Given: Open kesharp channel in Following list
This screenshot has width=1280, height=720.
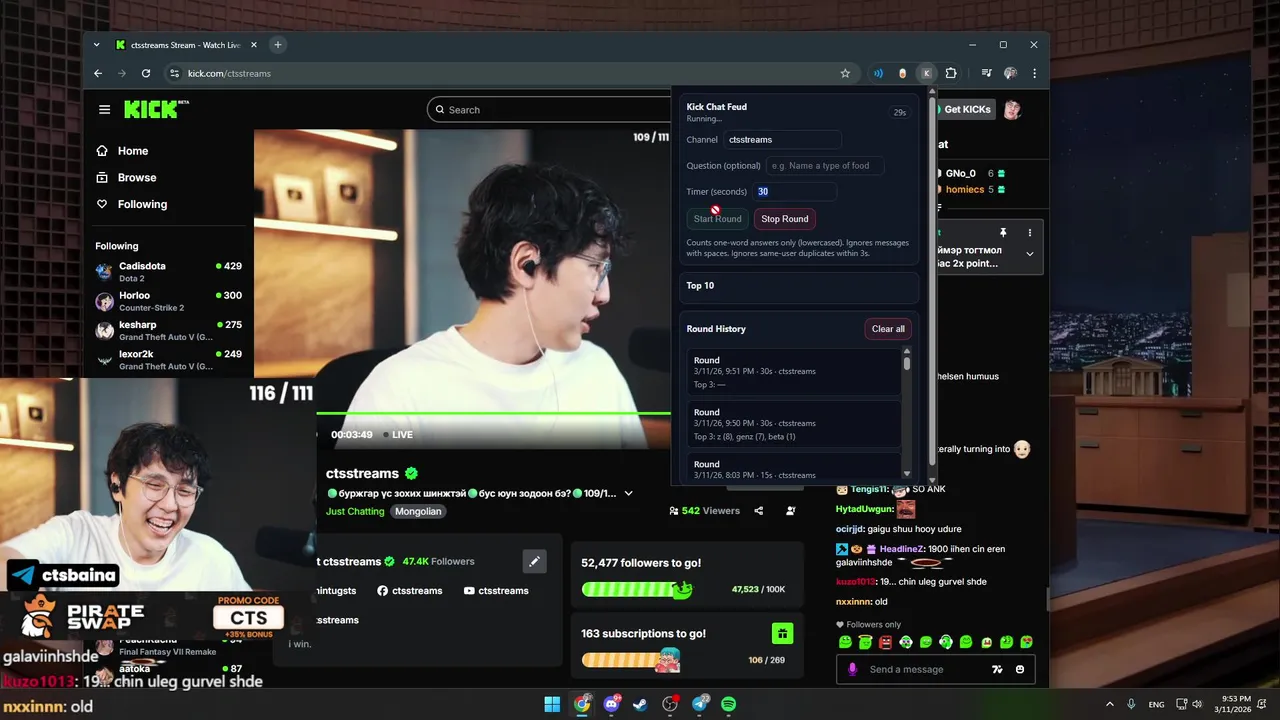Looking at the screenshot, I should (x=169, y=330).
